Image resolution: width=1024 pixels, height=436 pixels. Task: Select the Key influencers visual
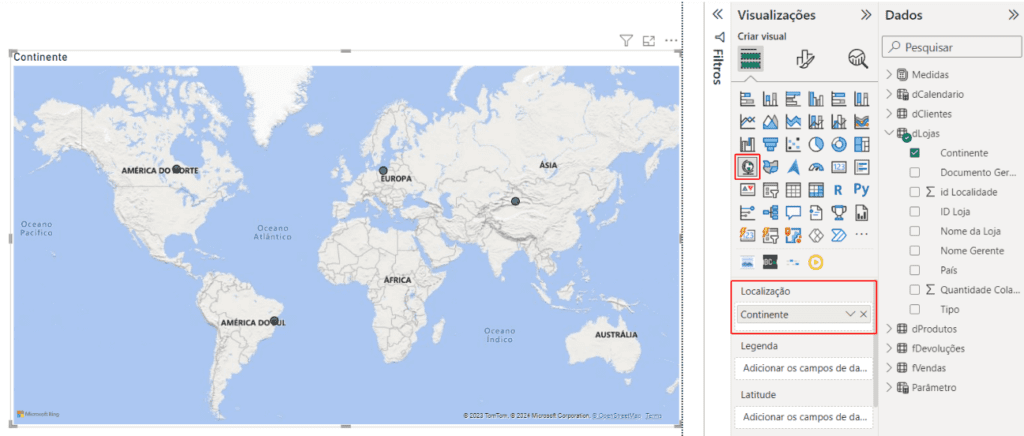point(748,212)
